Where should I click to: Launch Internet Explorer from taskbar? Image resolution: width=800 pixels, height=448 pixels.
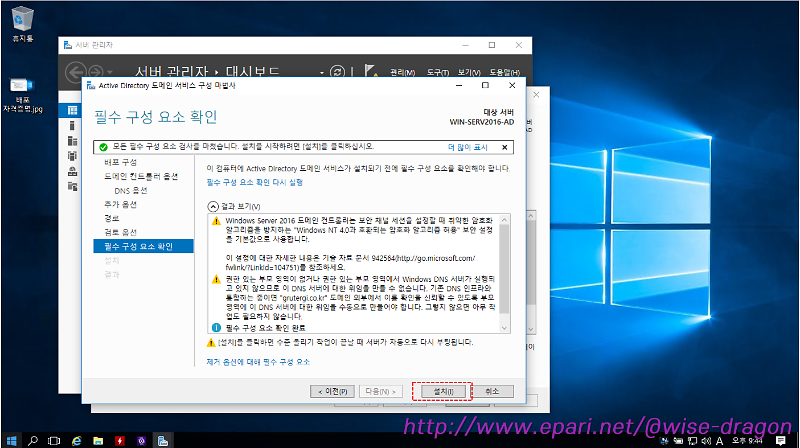tap(76, 440)
